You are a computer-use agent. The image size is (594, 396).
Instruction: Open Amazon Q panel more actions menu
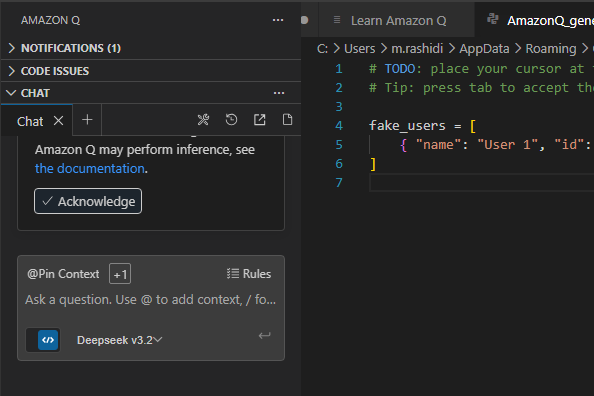tap(278, 20)
